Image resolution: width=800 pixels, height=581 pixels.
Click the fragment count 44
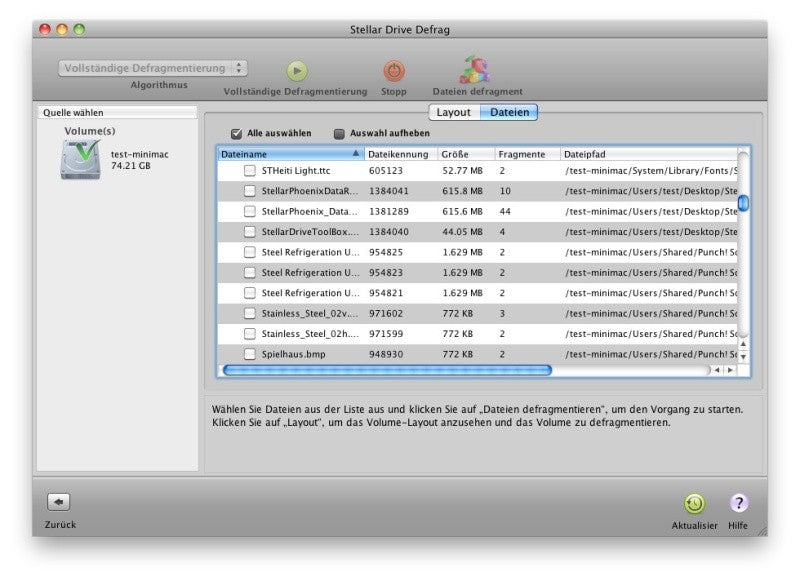[505, 211]
